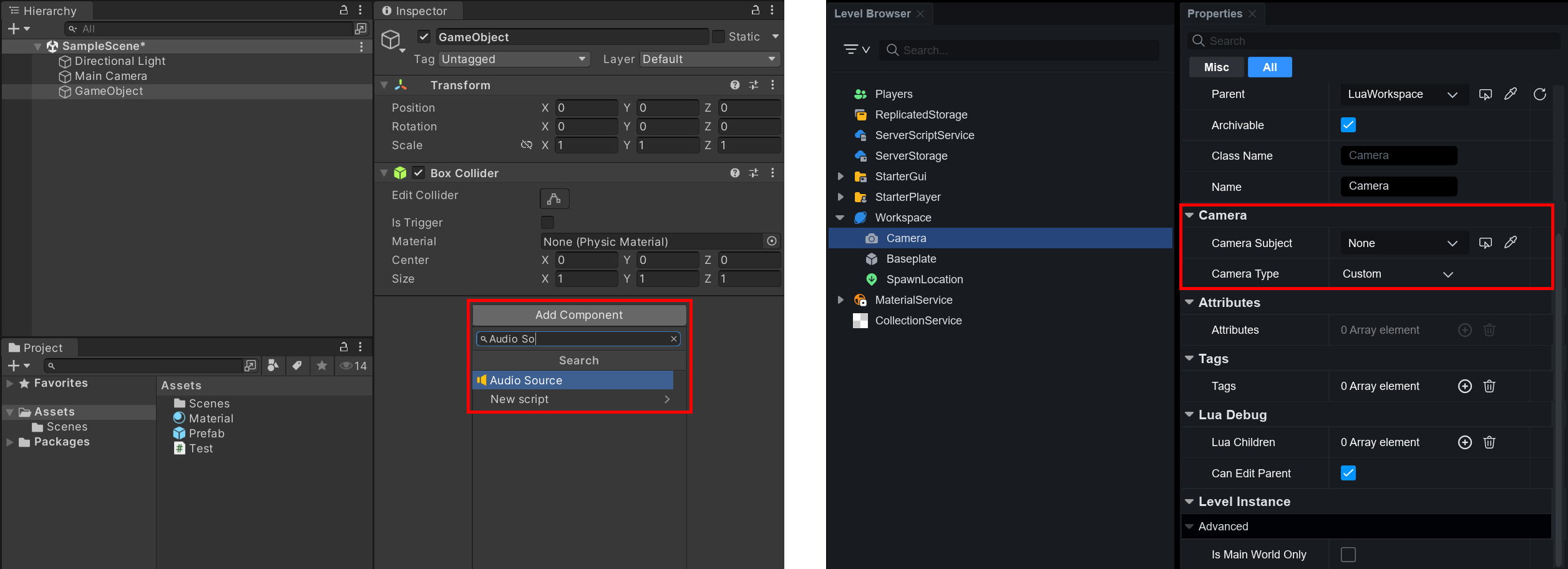Toggle the Archivable checkbox
This screenshot has height=569, width=1568.
1348,125
